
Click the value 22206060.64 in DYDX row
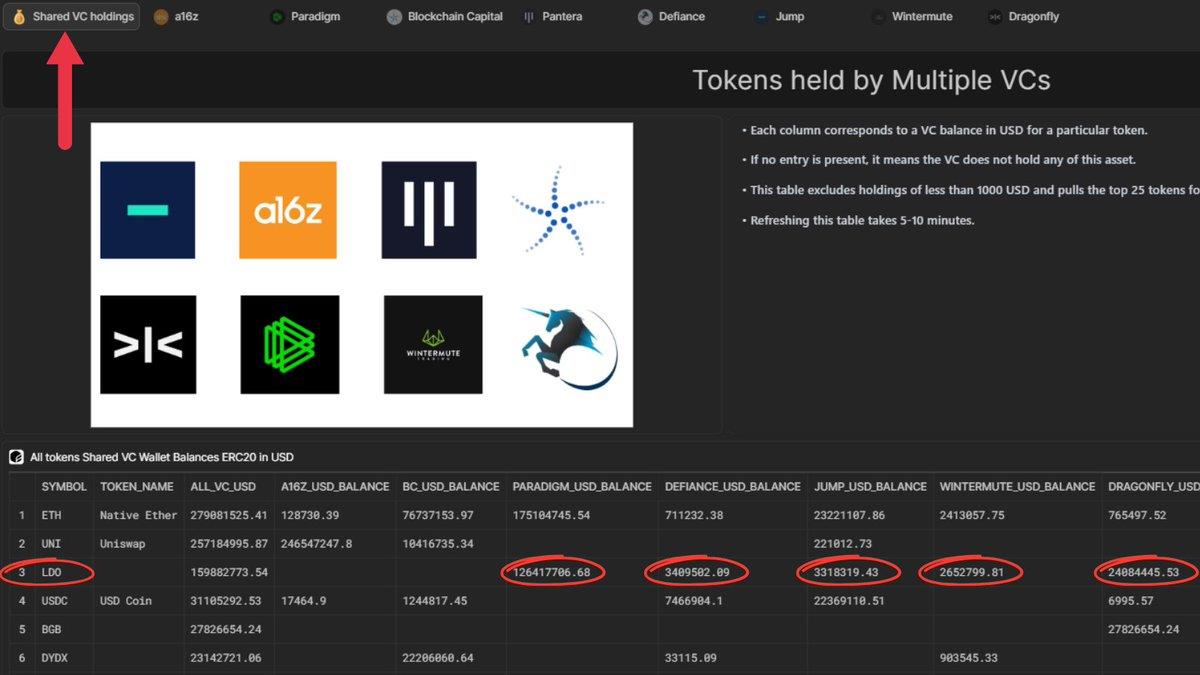[x=437, y=657]
